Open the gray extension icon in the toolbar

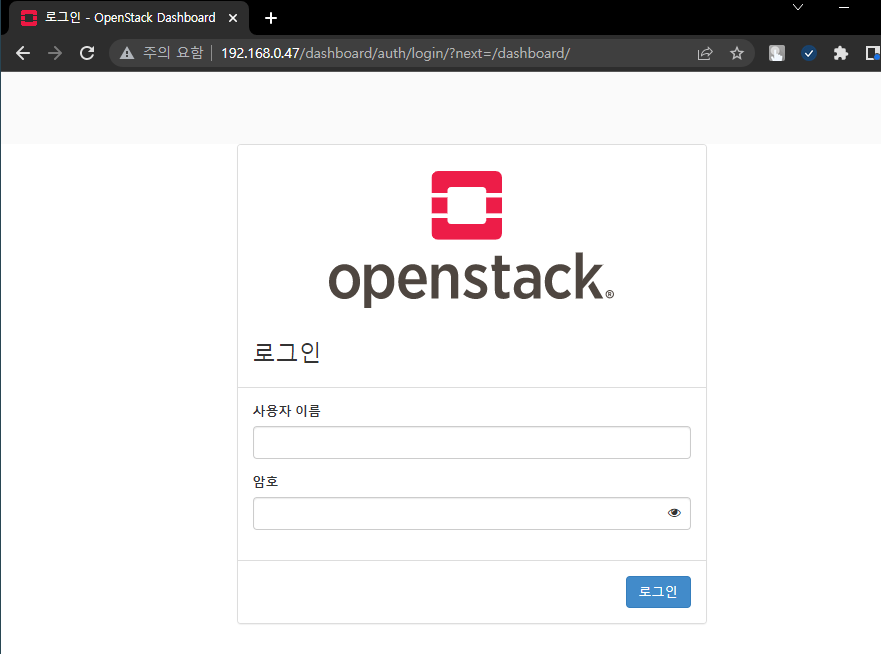[x=776, y=53]
